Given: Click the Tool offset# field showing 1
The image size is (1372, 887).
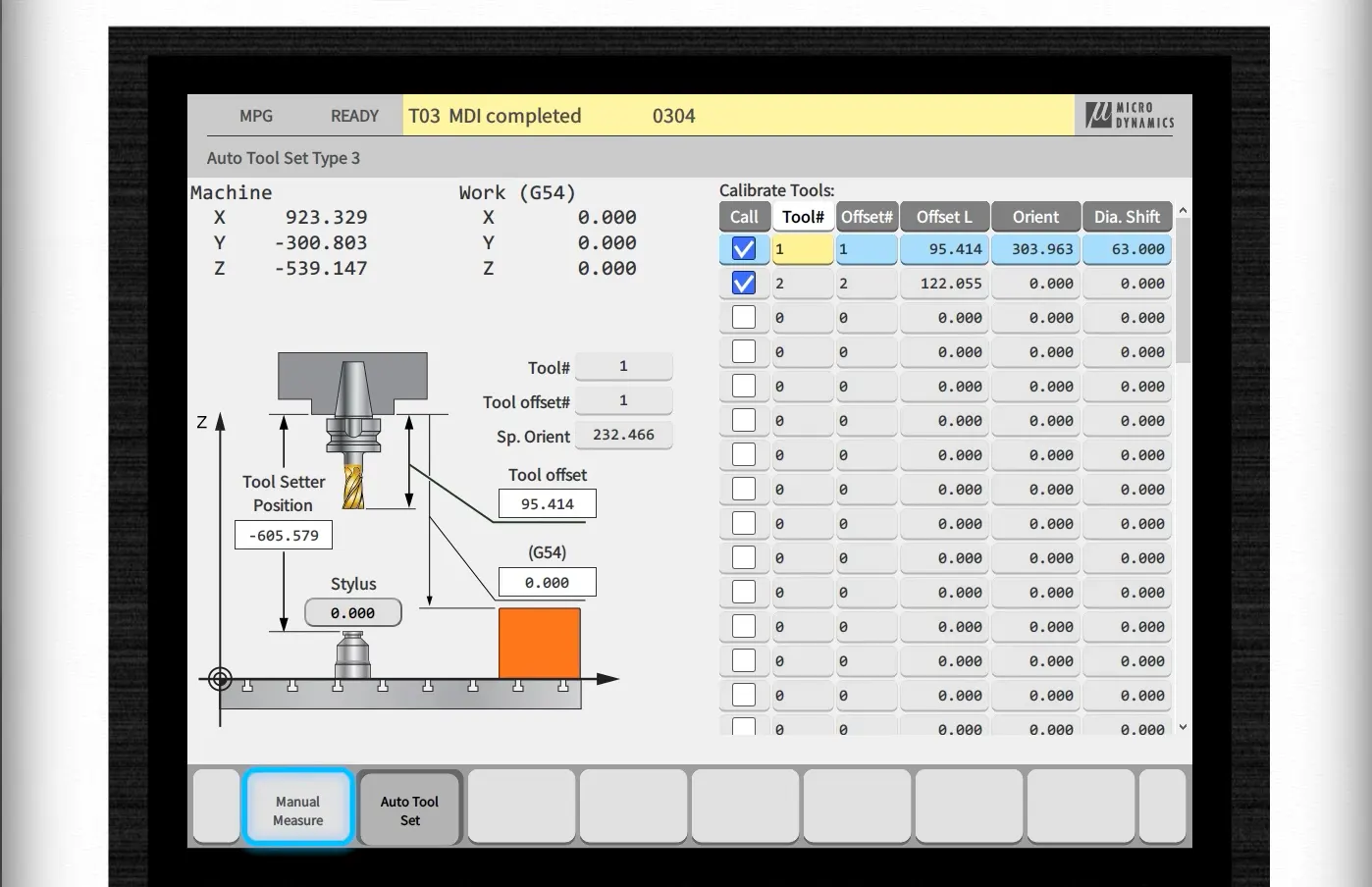Looking at the screenshot, I should pos(623,400).
